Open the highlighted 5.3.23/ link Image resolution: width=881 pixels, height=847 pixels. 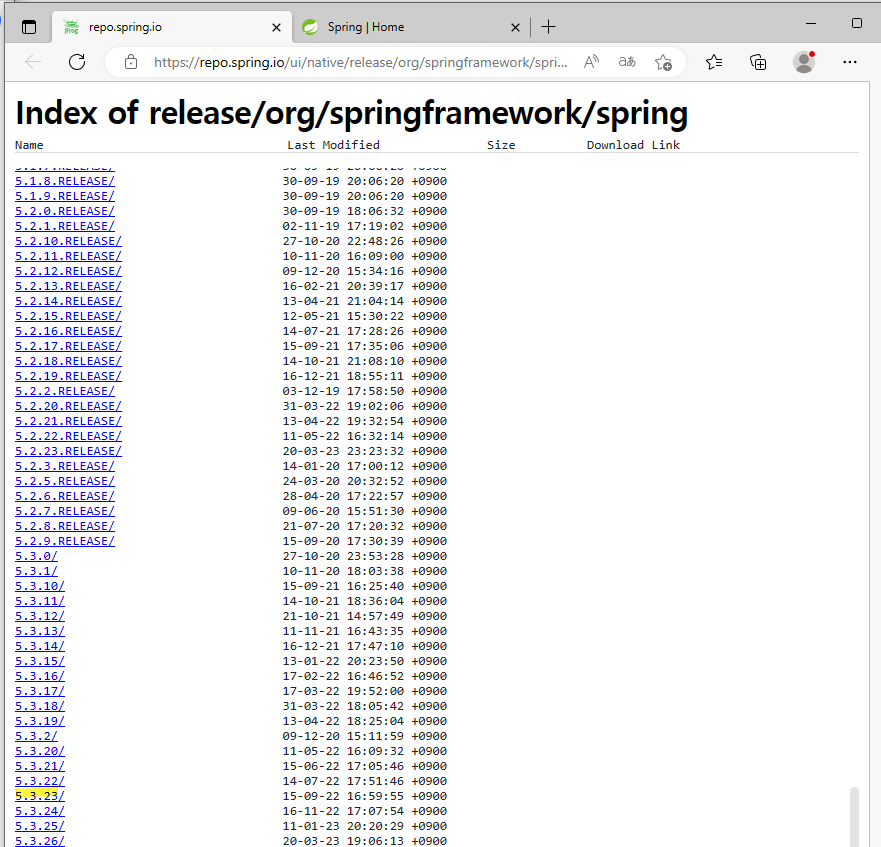[39, 796]
